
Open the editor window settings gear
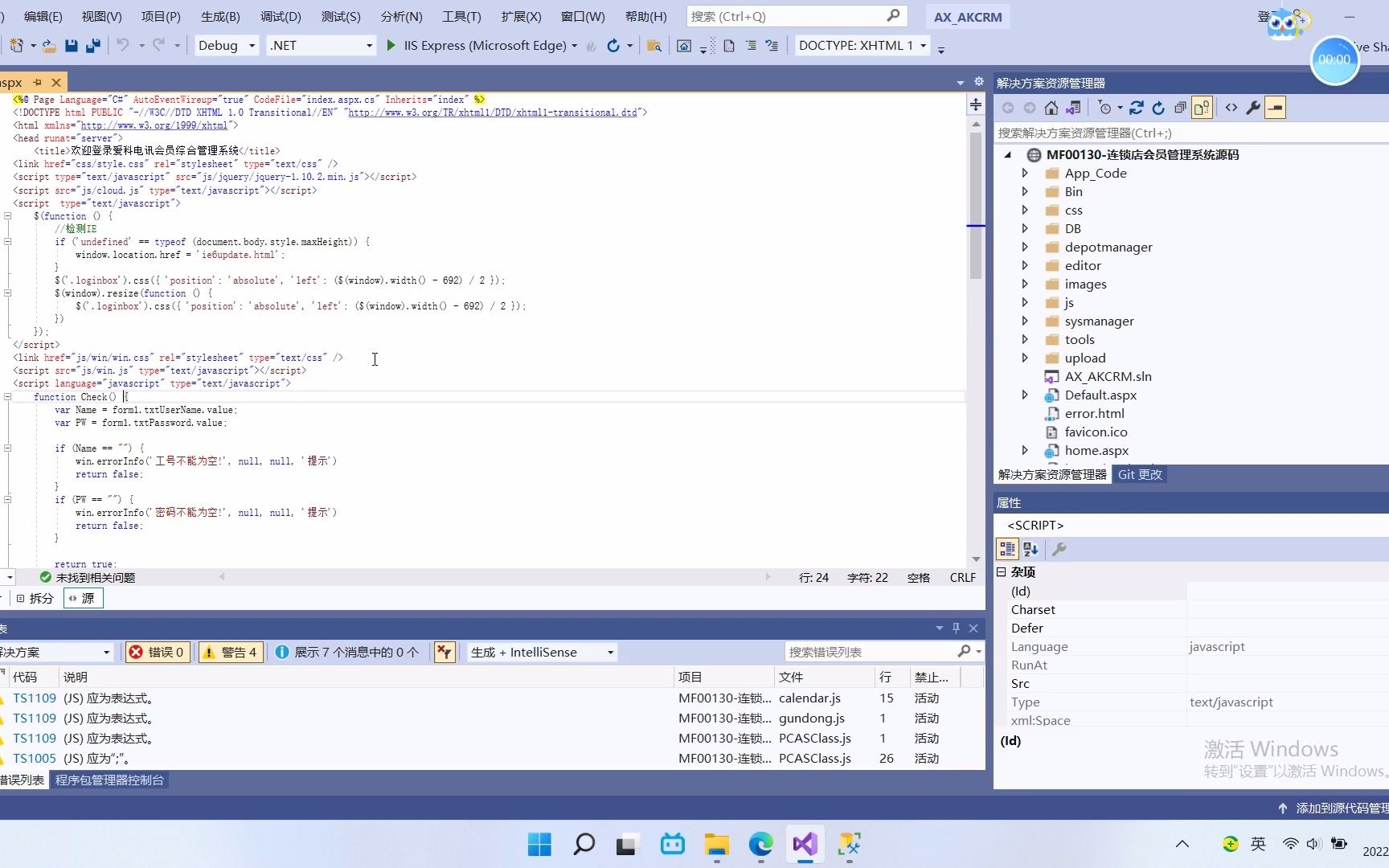click(978, 82)
